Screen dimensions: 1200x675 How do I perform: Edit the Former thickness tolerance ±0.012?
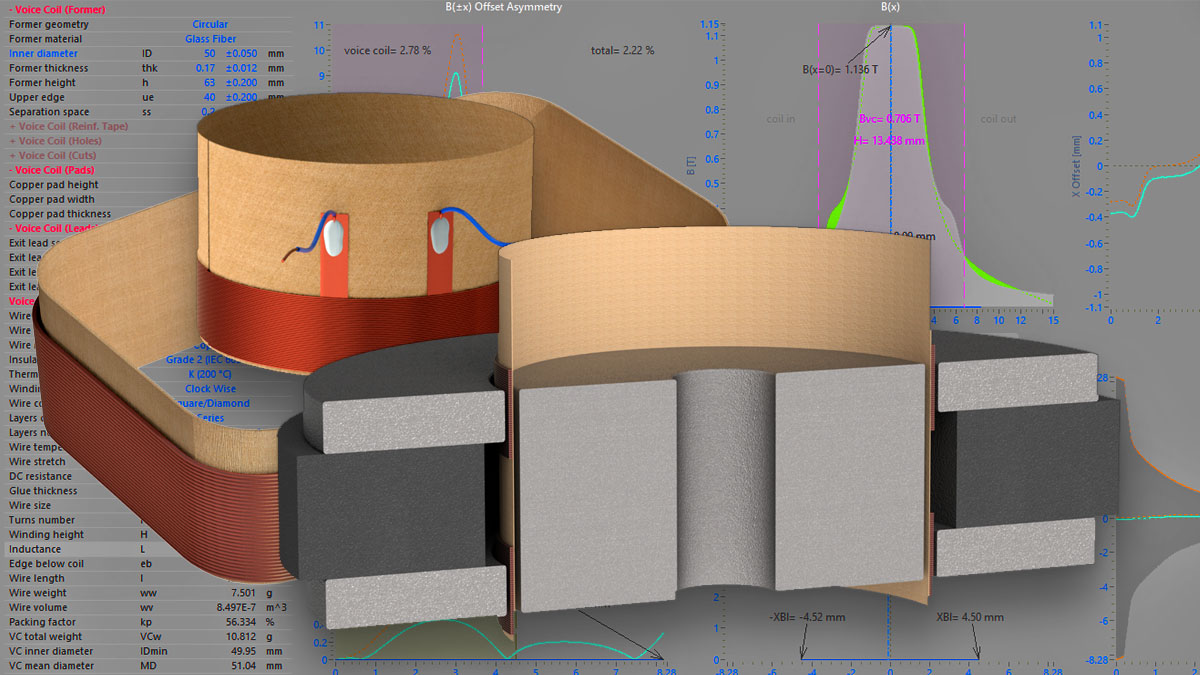241,68
